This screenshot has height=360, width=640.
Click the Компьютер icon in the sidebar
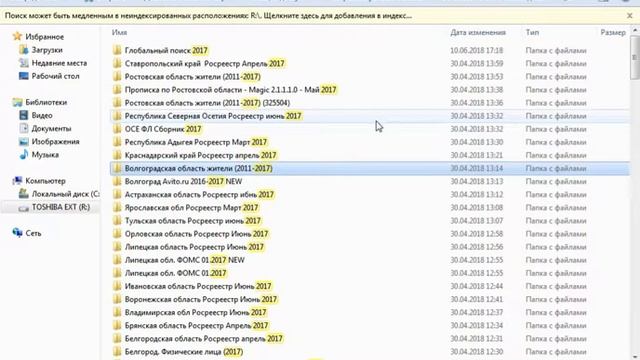(x=17, y=181)
